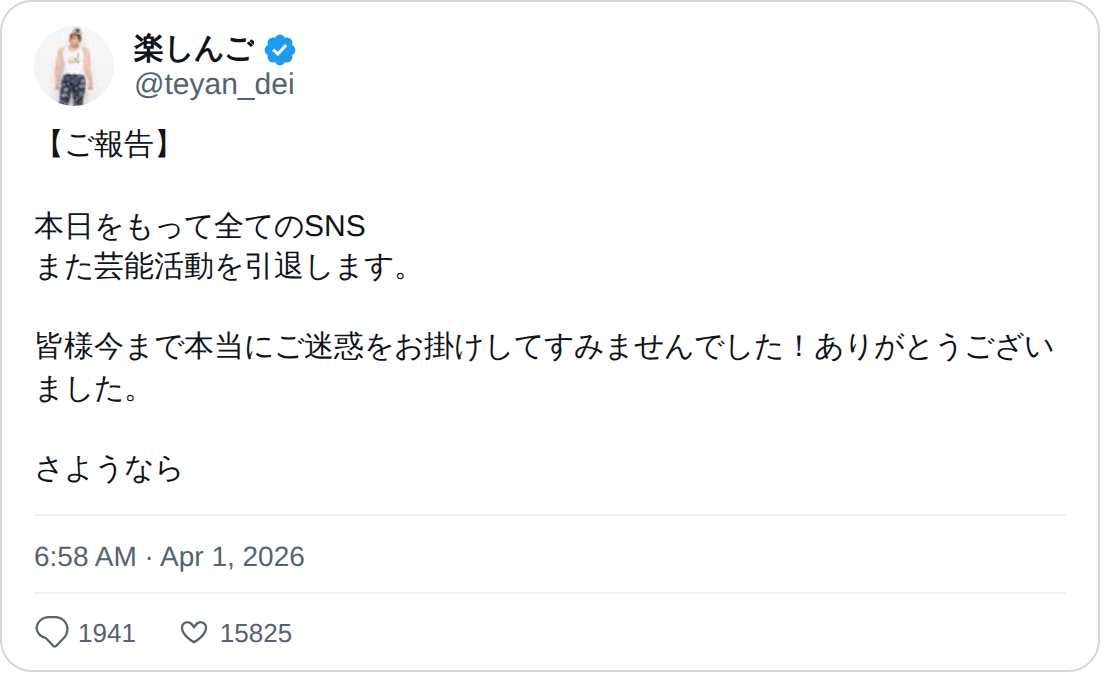The image size is (1108, 680).
Task: Open the 楽しんご profile avatar
Action: [74, 66]
